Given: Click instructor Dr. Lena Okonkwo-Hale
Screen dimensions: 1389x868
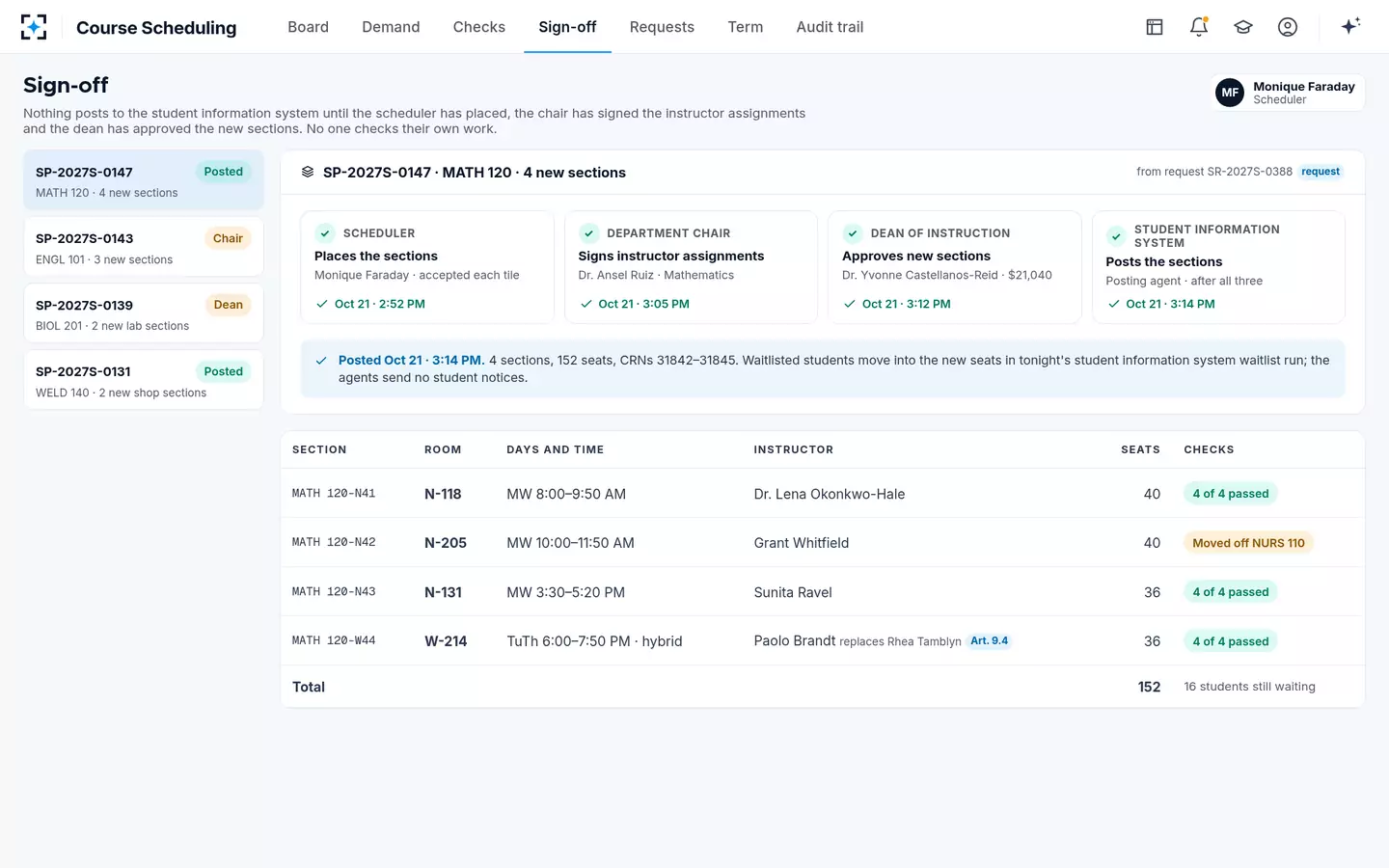Looking at the screenshot, I should click(x=830, y=494).
